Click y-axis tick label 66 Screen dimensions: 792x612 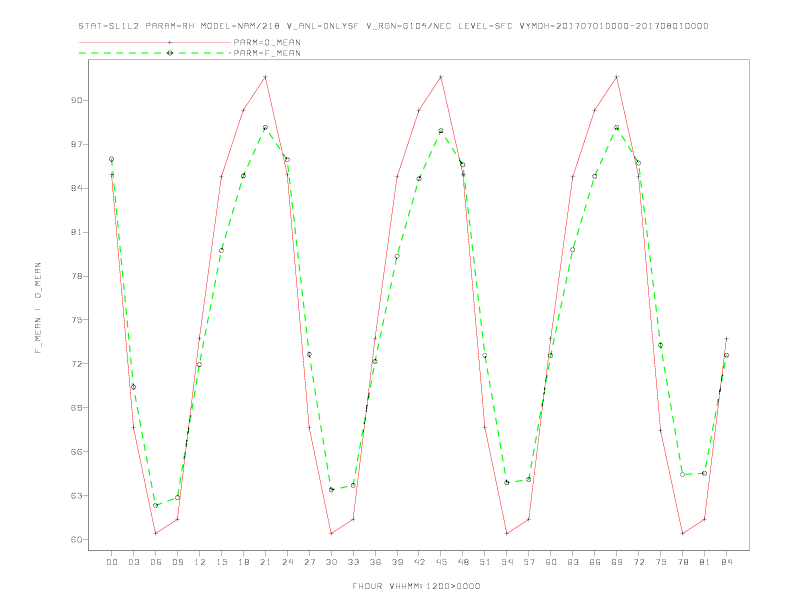[76, 451]
